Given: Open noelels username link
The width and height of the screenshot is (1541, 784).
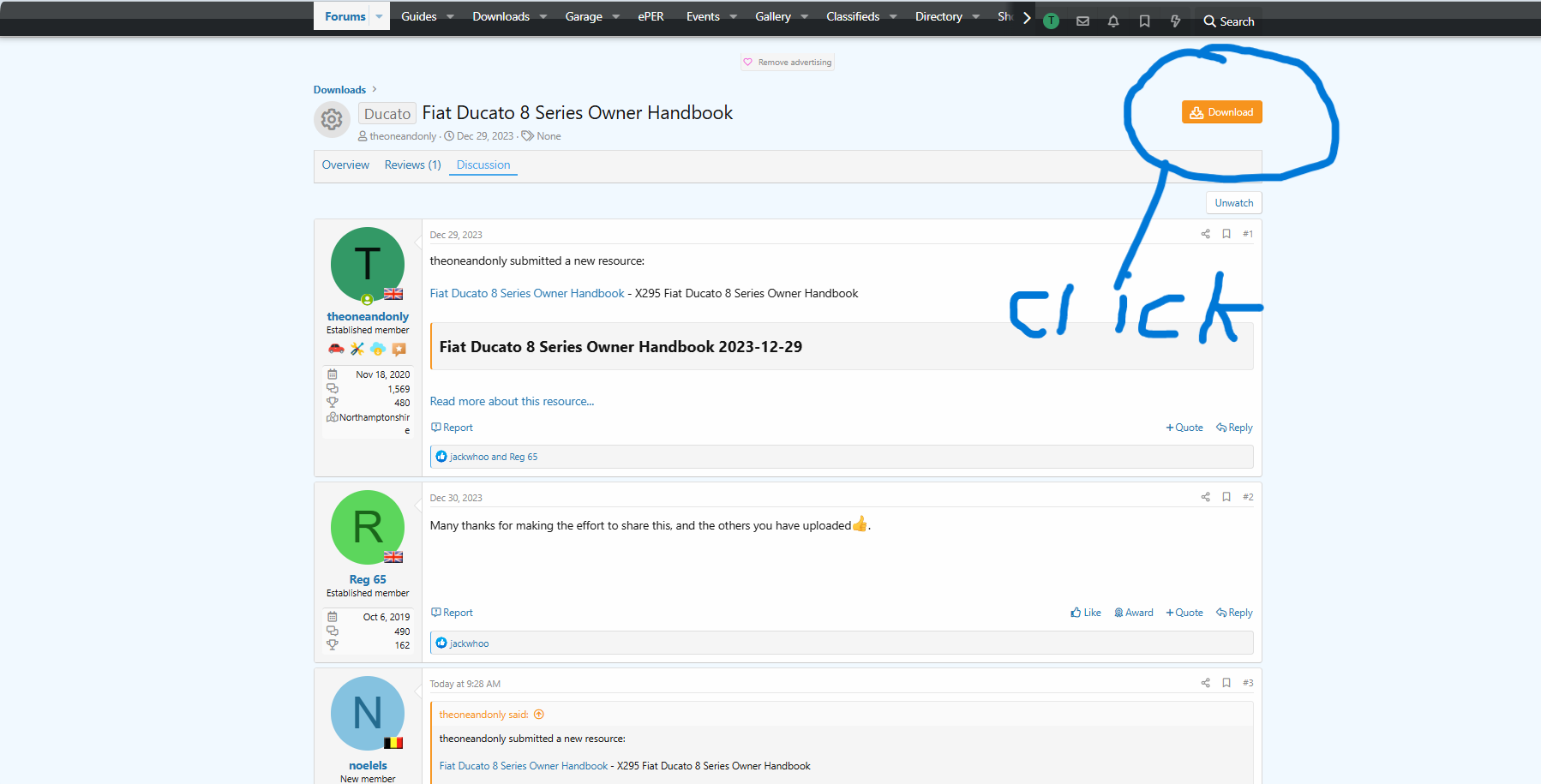Looking at the screenshot, I should tap(368, 765).
